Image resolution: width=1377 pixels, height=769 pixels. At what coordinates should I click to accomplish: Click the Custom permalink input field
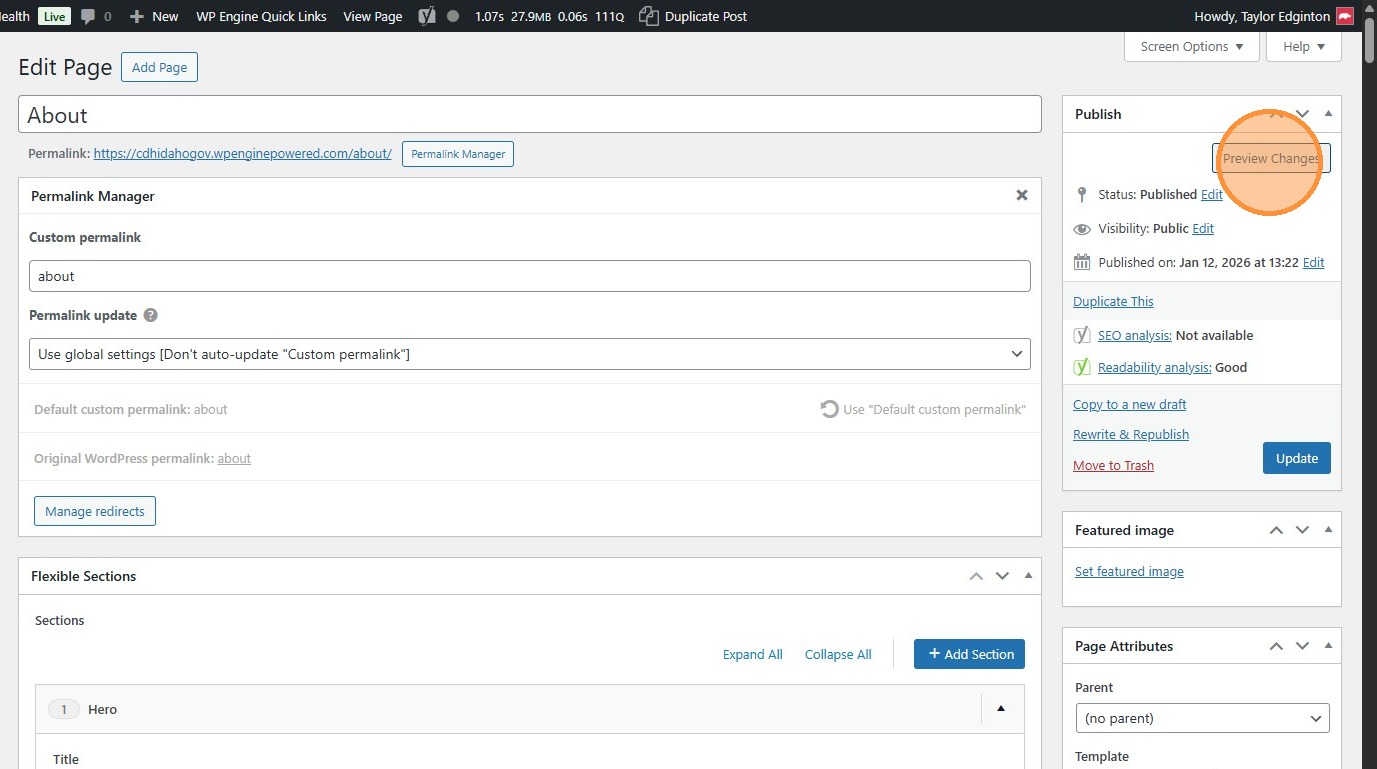(x=530, y=276)
